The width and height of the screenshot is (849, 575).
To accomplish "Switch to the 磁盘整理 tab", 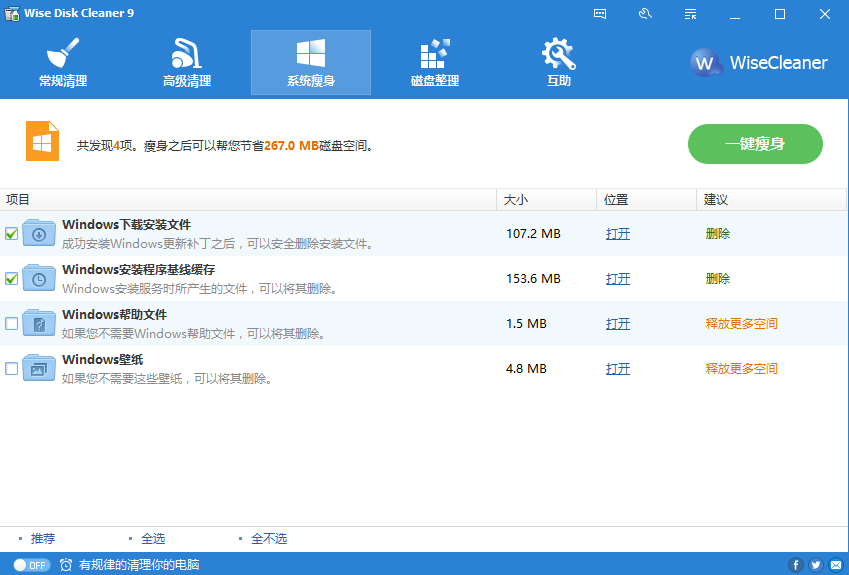I will click(x=435, y=62).
